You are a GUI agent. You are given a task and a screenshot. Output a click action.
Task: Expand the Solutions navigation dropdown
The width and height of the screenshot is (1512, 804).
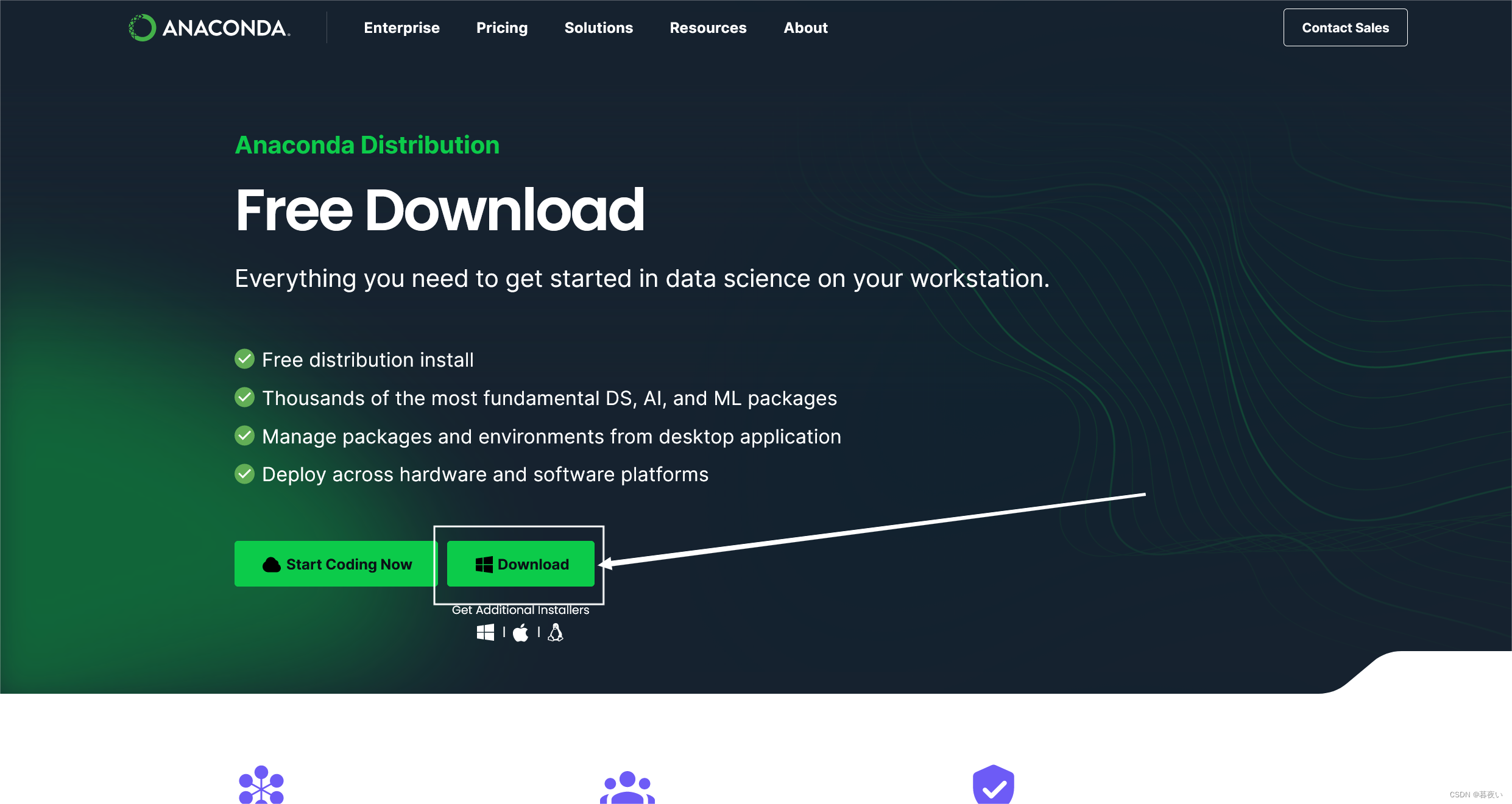click(x=598, y=27)
